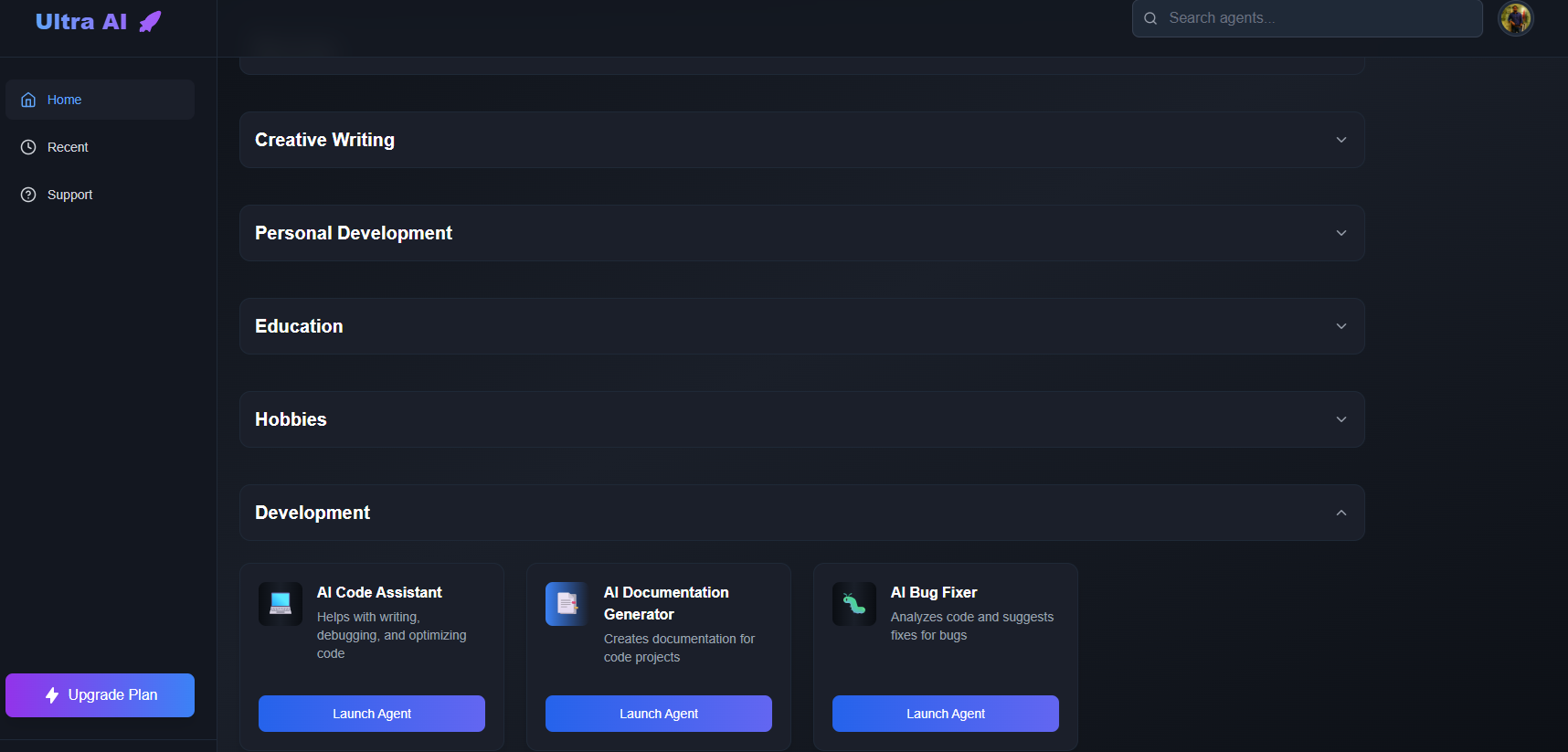
Task: Click the Creative Writing heading
Action: [x=324, y=140]
